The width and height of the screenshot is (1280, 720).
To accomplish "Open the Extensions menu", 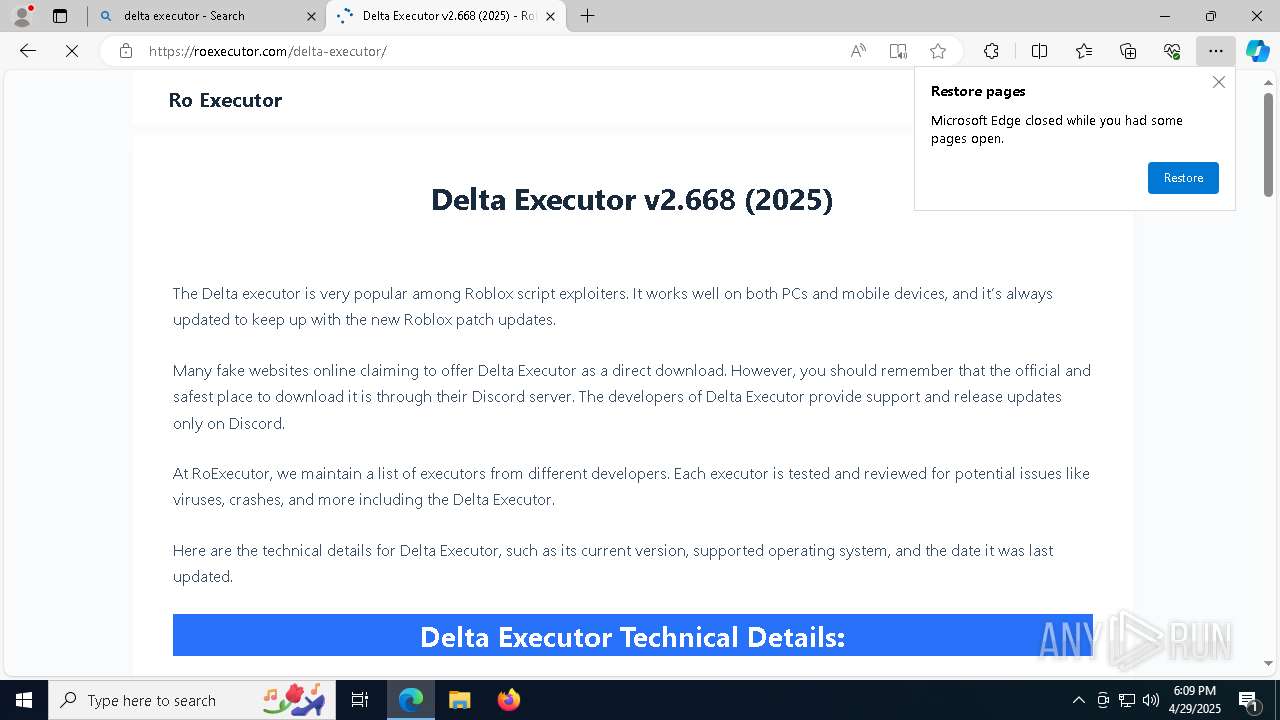I will (x=991, y=51).
